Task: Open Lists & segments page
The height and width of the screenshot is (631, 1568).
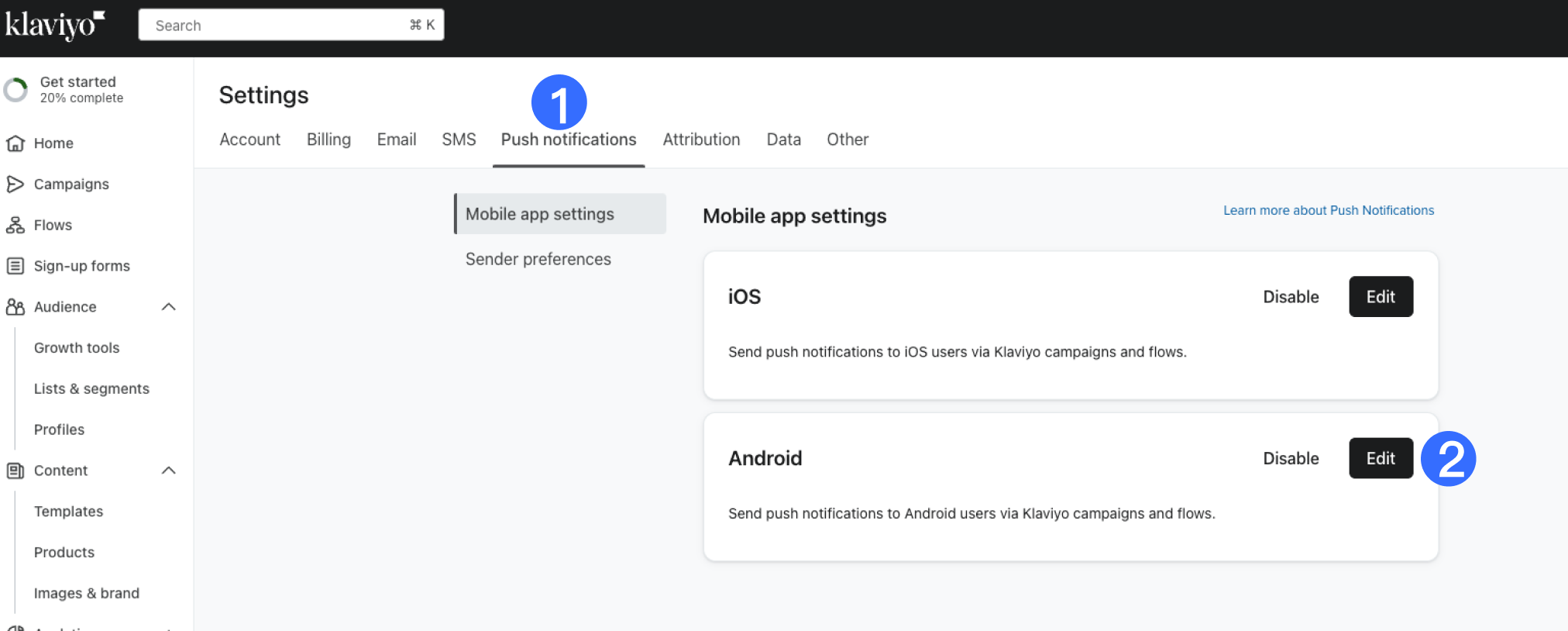Action: point(91,389)
